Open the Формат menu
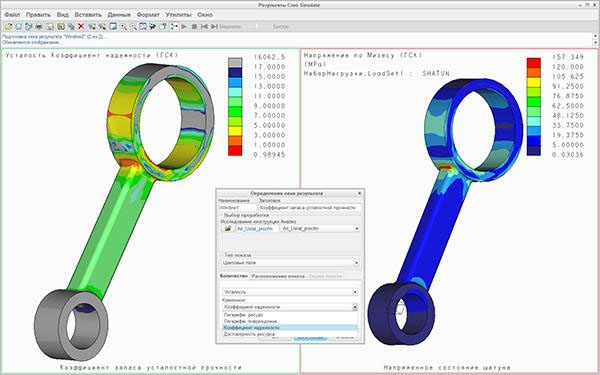 tap(148, 15)
